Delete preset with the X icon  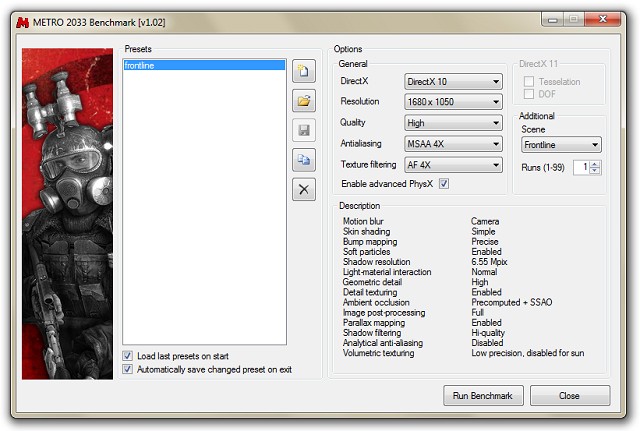[304, 189]
